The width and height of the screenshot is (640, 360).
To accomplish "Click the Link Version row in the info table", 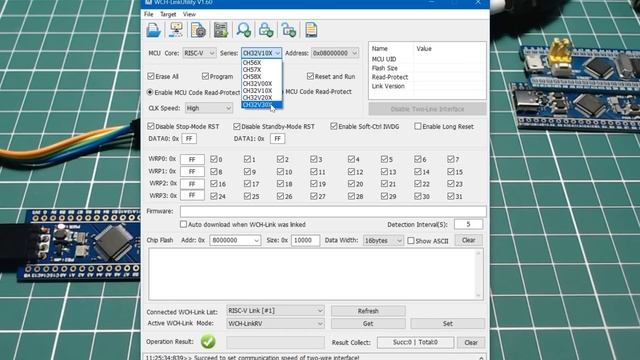I will [x=427, y=86].
